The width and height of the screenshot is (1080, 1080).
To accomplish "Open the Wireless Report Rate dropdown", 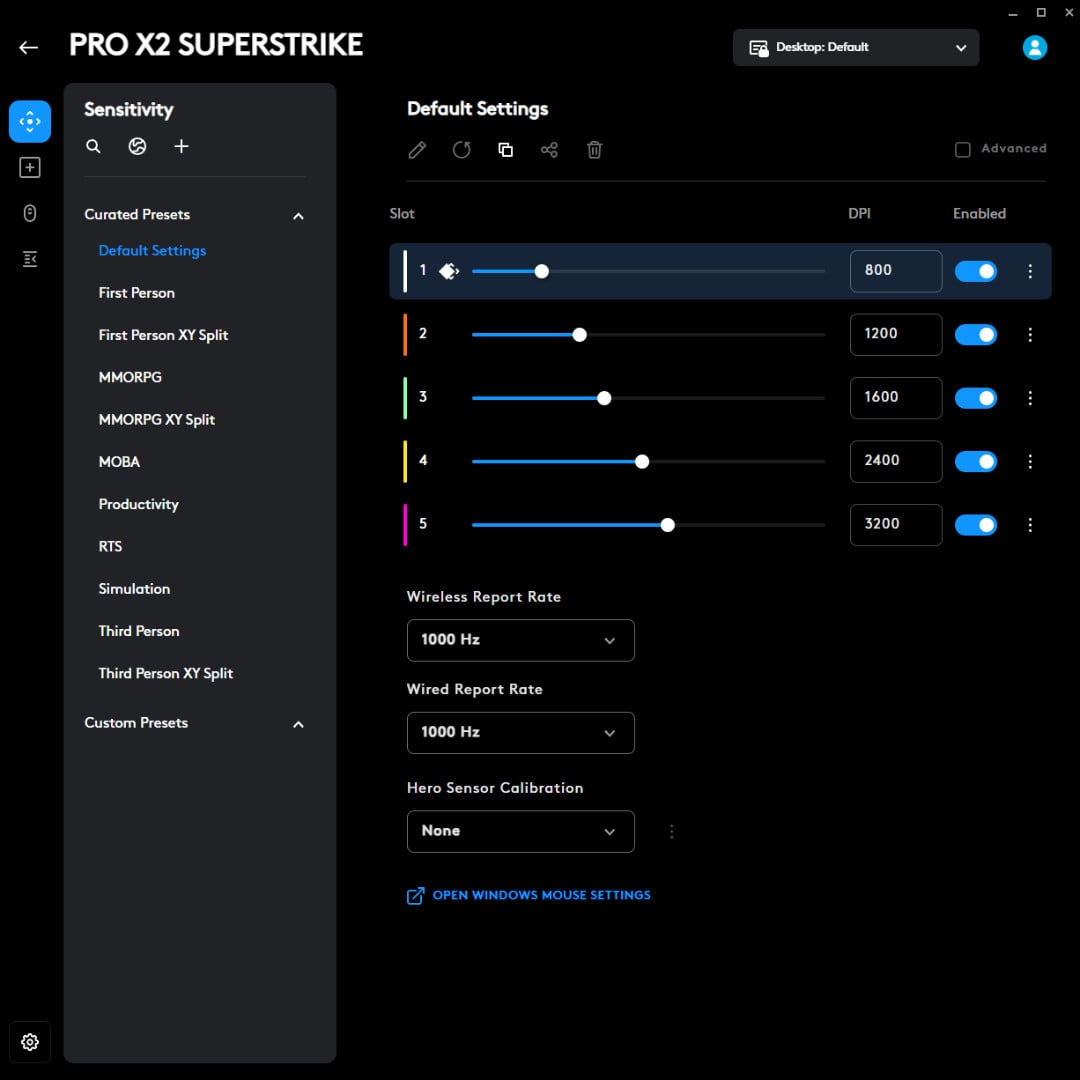I will point(520,640).
